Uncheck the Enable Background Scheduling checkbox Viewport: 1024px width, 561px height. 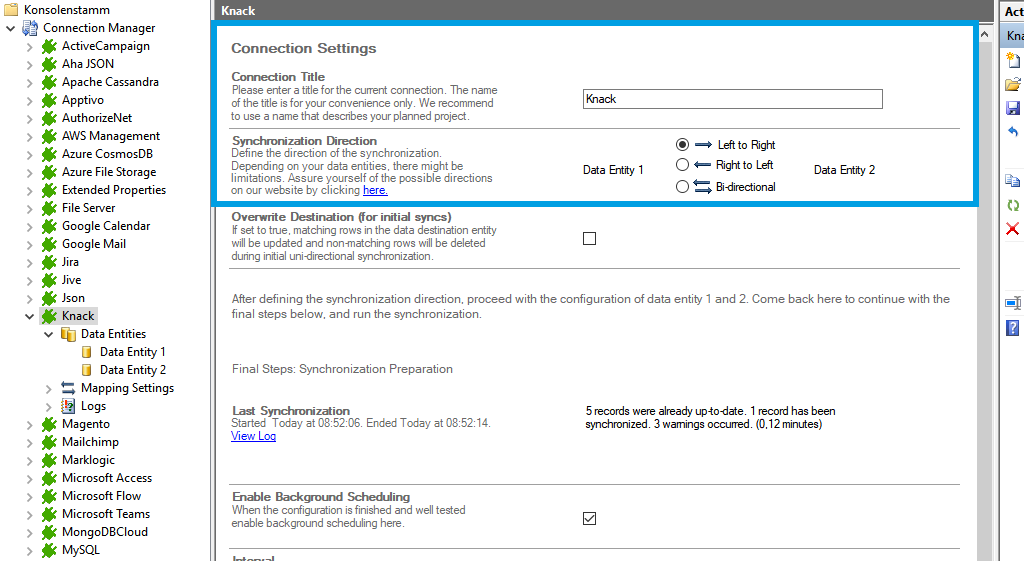click(x=589, y=518)
